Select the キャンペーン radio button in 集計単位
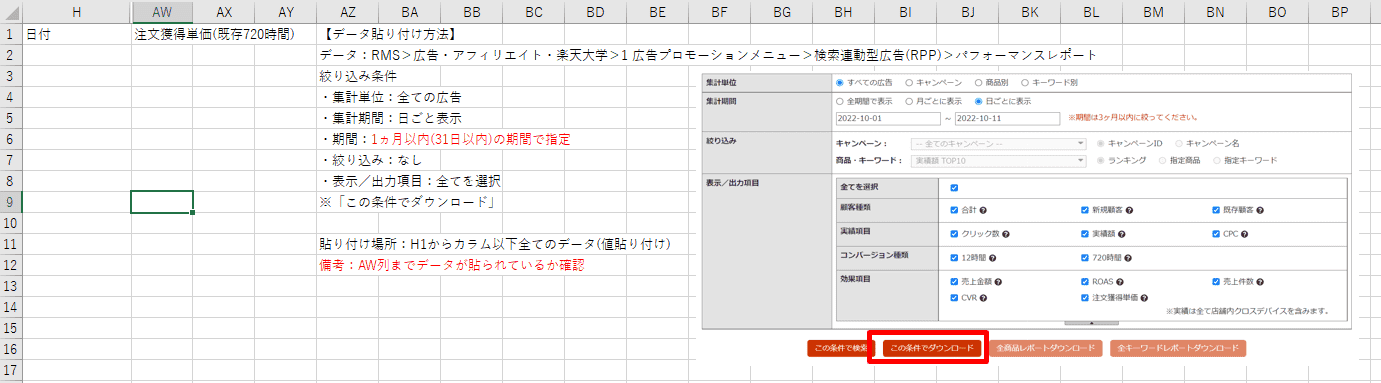 click(x=908, y=82)
